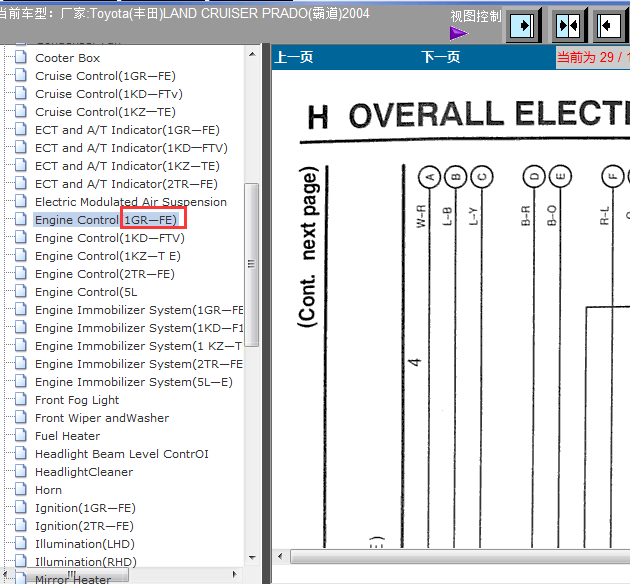Click document icon beside Engine Immobilizer System(5L—E)

click(x=20, y=381)
